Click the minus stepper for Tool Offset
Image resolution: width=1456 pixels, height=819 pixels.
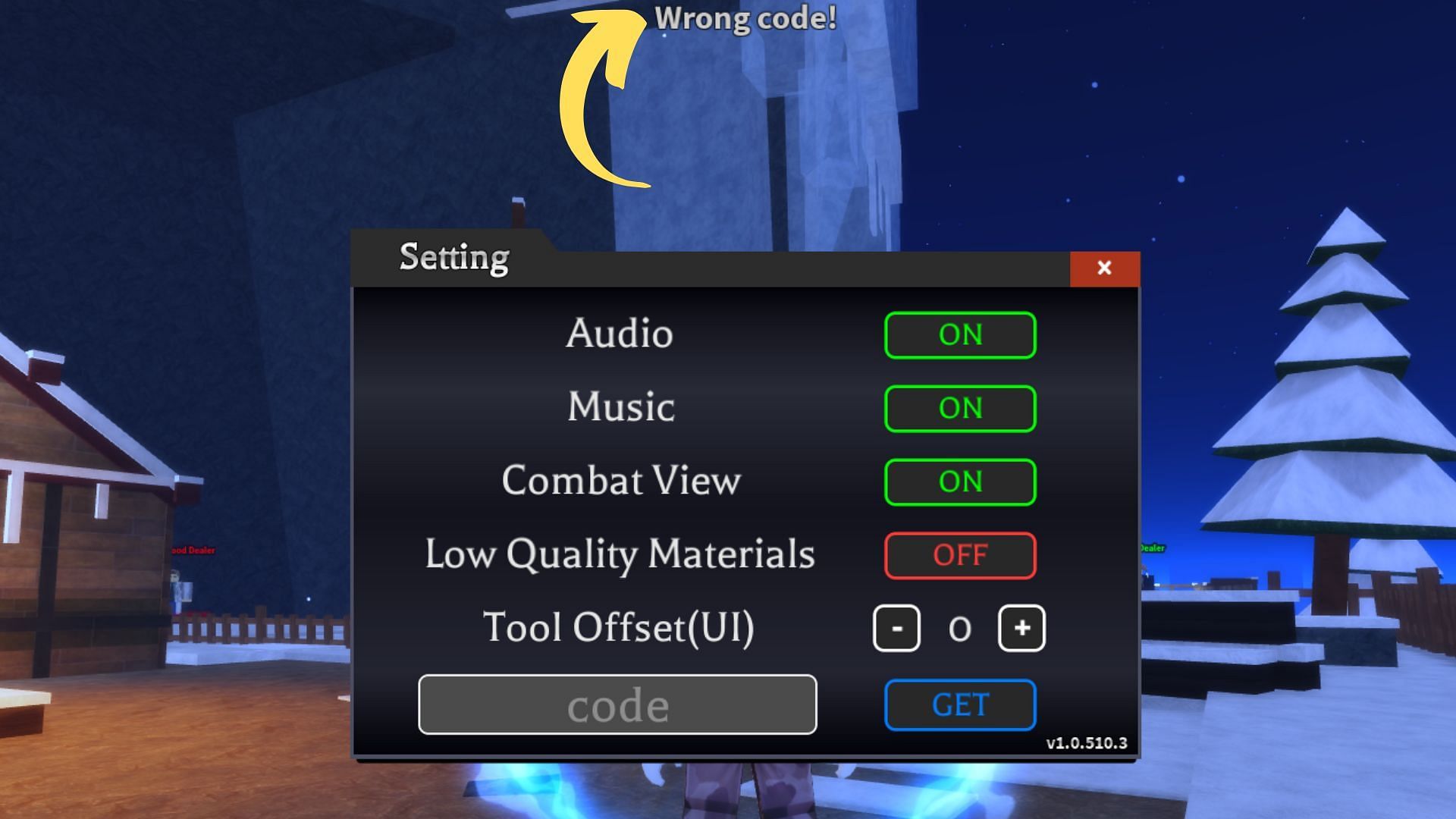897,628
